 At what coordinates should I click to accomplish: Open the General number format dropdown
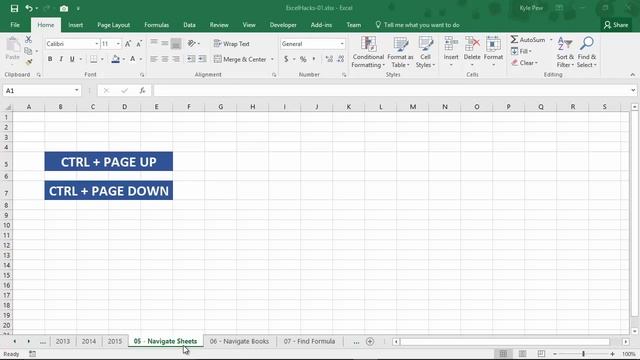coord(342,44)
